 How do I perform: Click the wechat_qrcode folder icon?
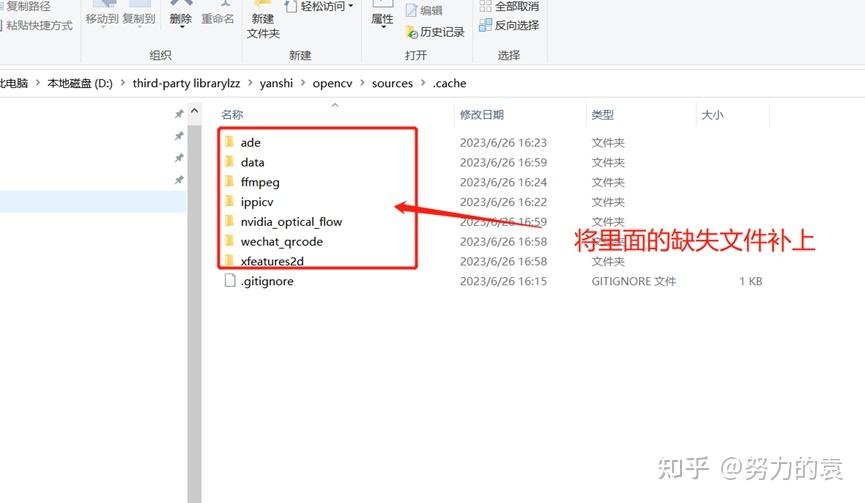(229, 241)
